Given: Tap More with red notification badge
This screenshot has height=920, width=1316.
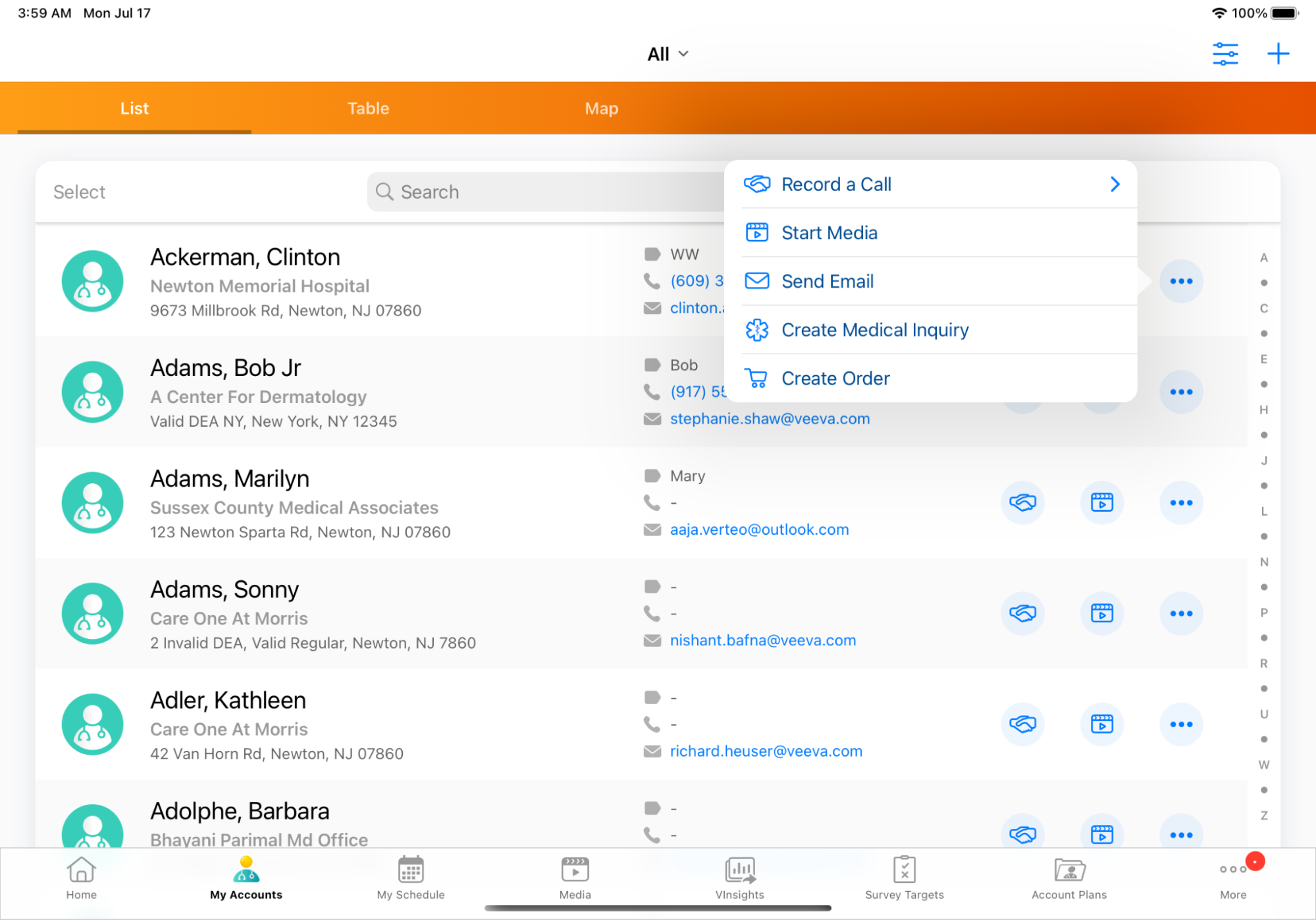Looking at the screenshot, I should (x=1233, y=877).
